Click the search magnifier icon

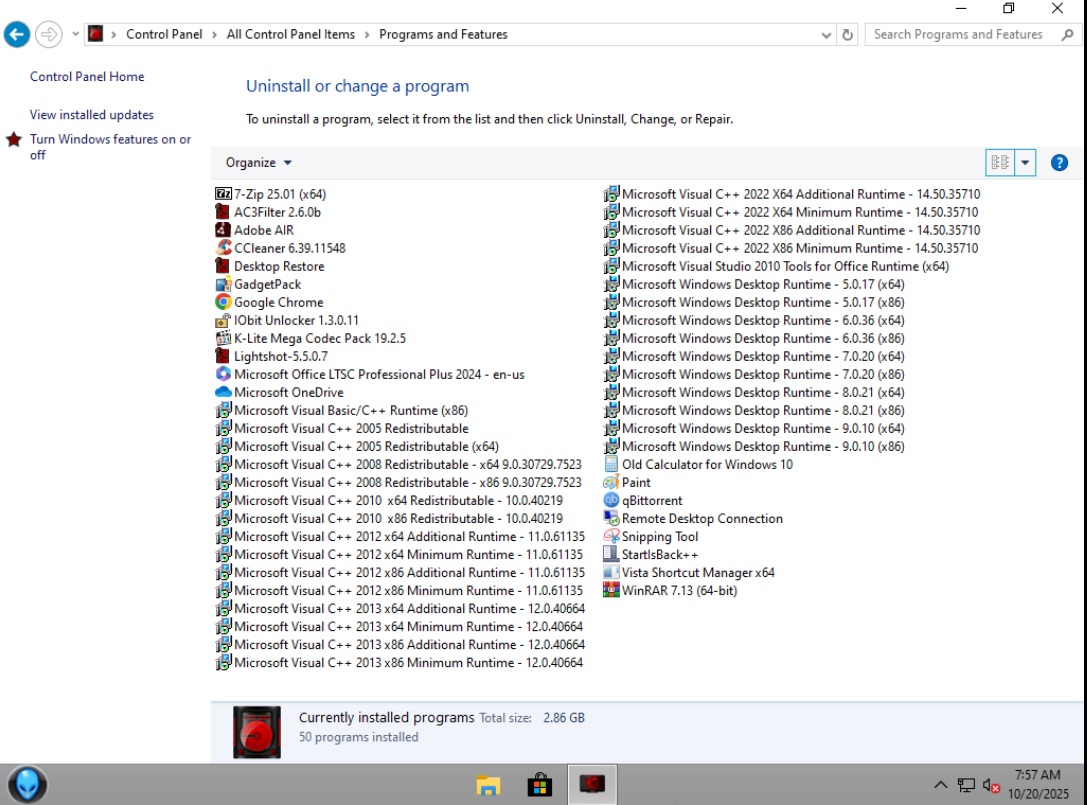pyautogui.click(x=1067, y=35)
